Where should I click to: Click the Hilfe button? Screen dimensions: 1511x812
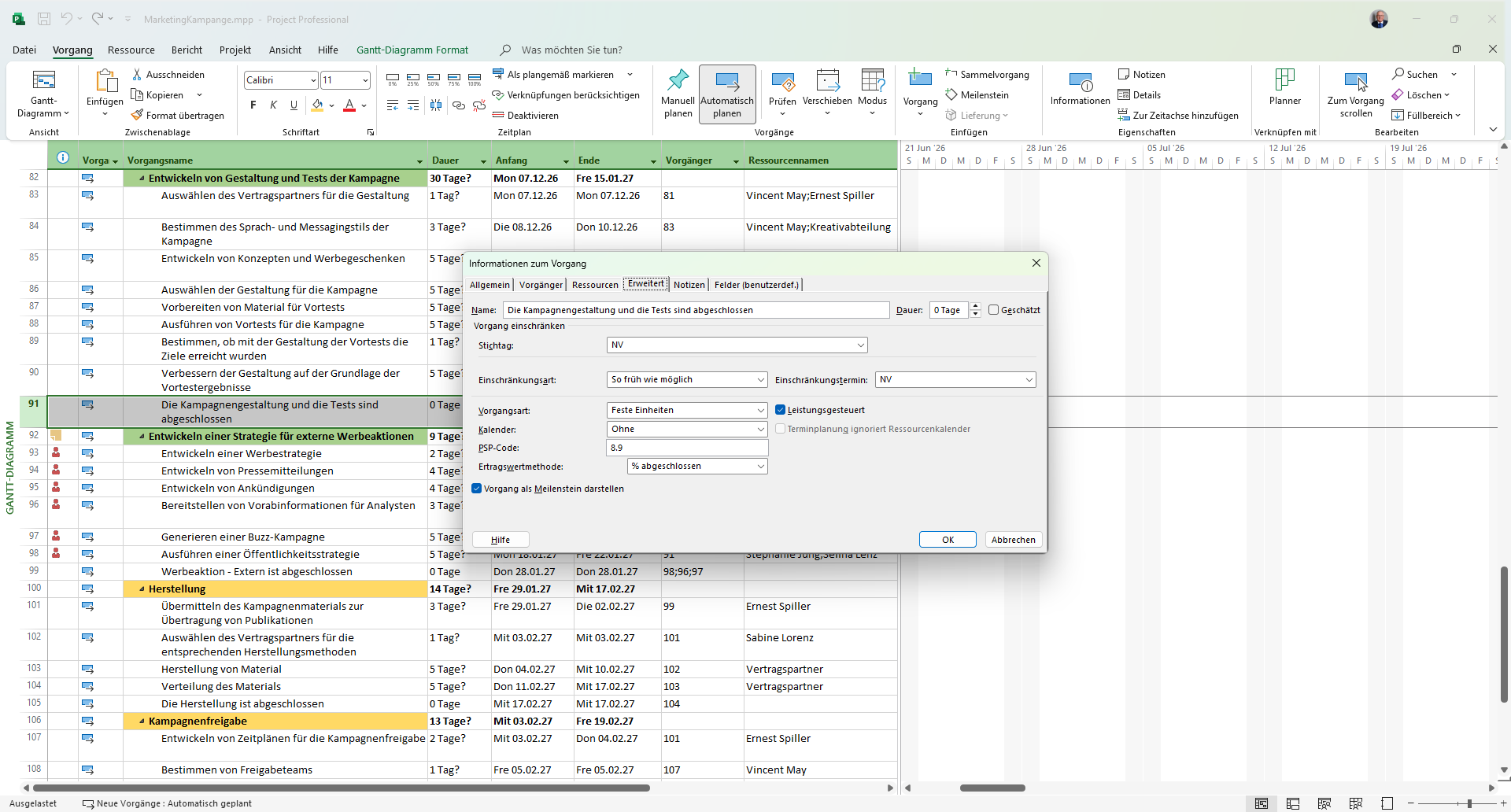(x=501, y=540)
